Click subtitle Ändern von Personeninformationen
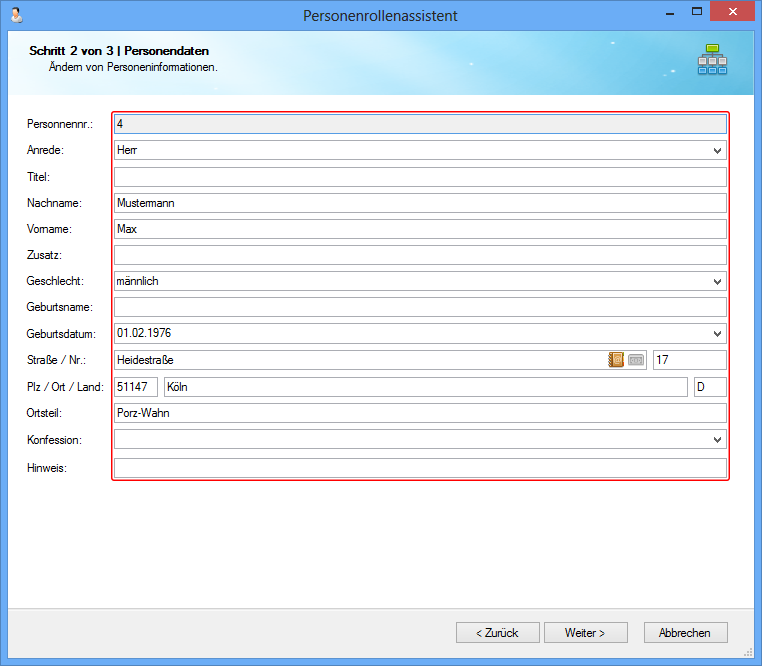Image resolution: width=762 pixels, height=666 pixels. pyautogui.click(x=133, y=67)
